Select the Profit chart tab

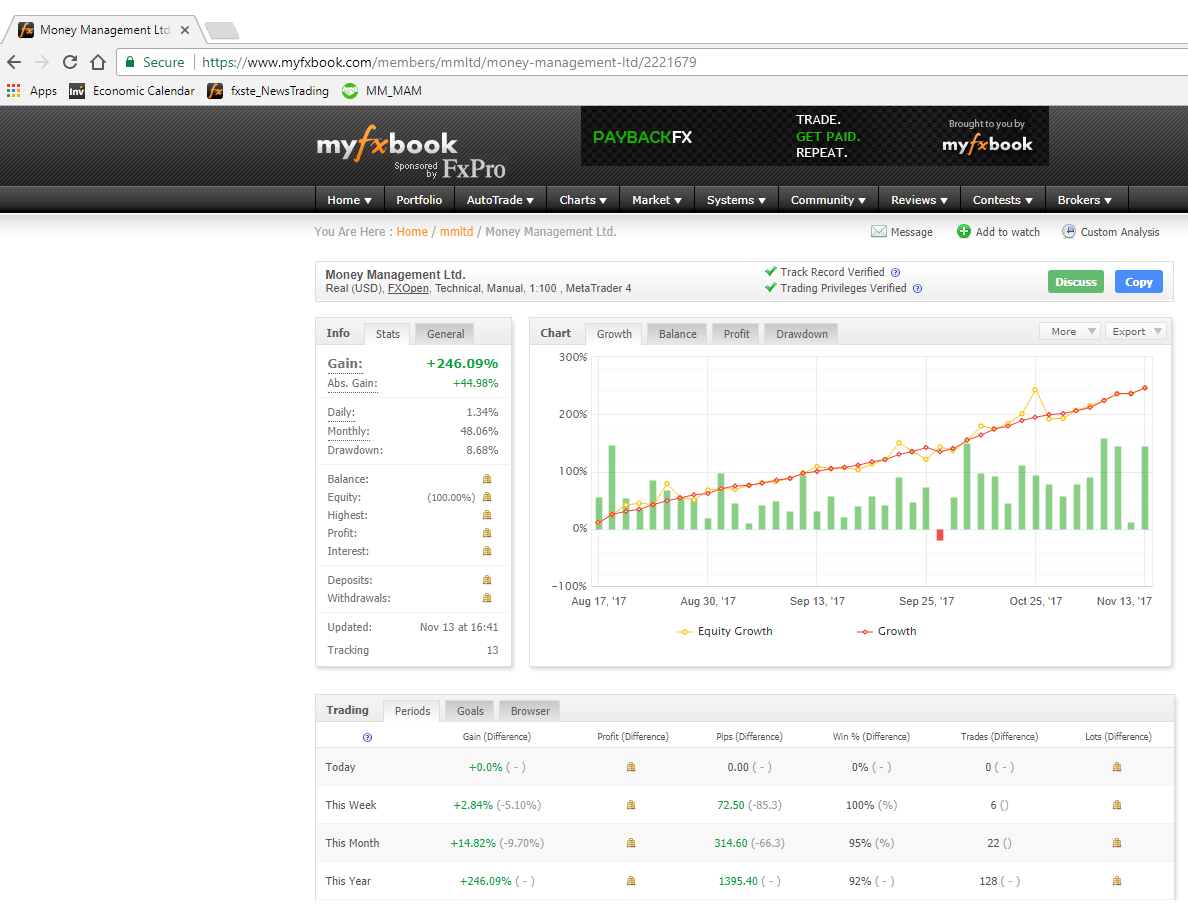pyautogui.click(x=736, y=334)
